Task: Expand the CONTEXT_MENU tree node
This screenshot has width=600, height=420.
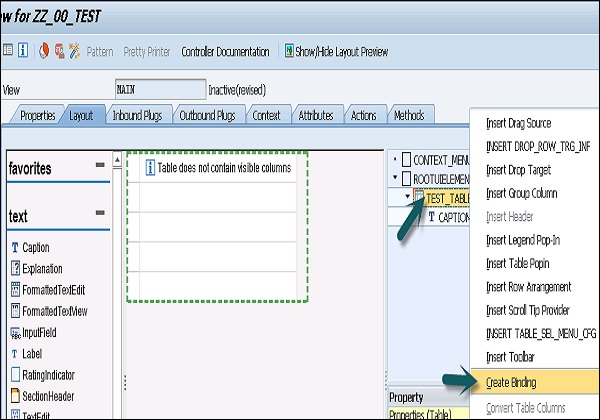Action: [x=396, y=160]
